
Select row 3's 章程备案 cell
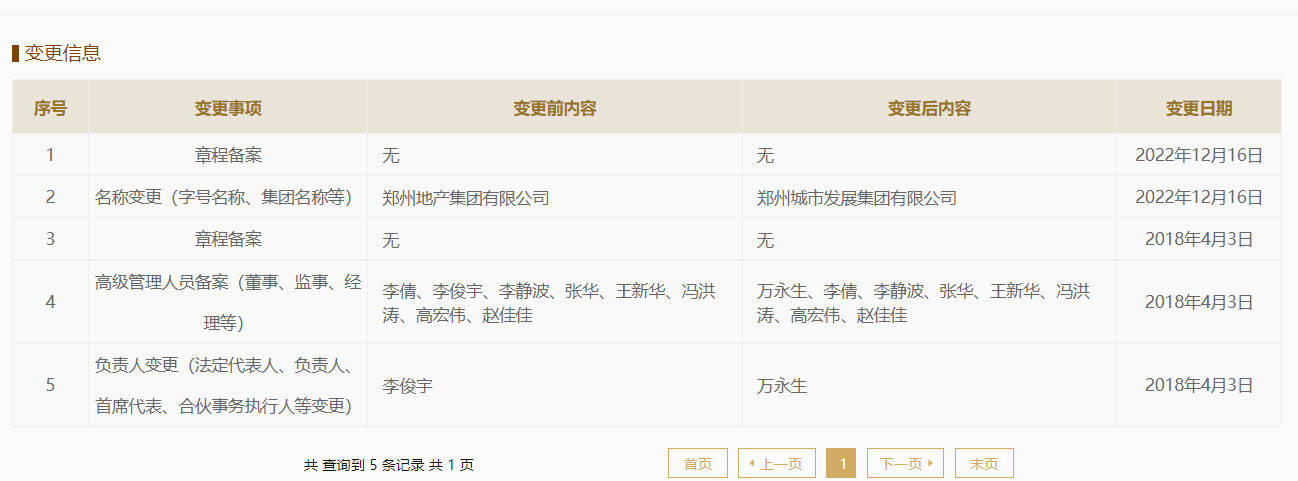click(228, 239)
